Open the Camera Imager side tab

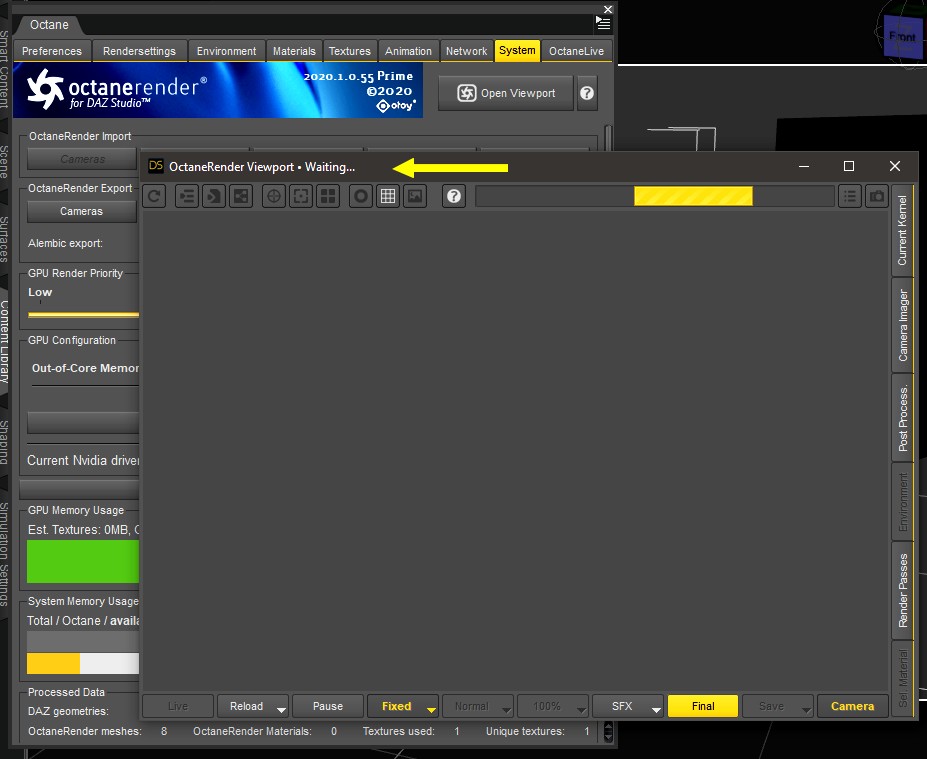pyautogui.click(x=902, y=325)
